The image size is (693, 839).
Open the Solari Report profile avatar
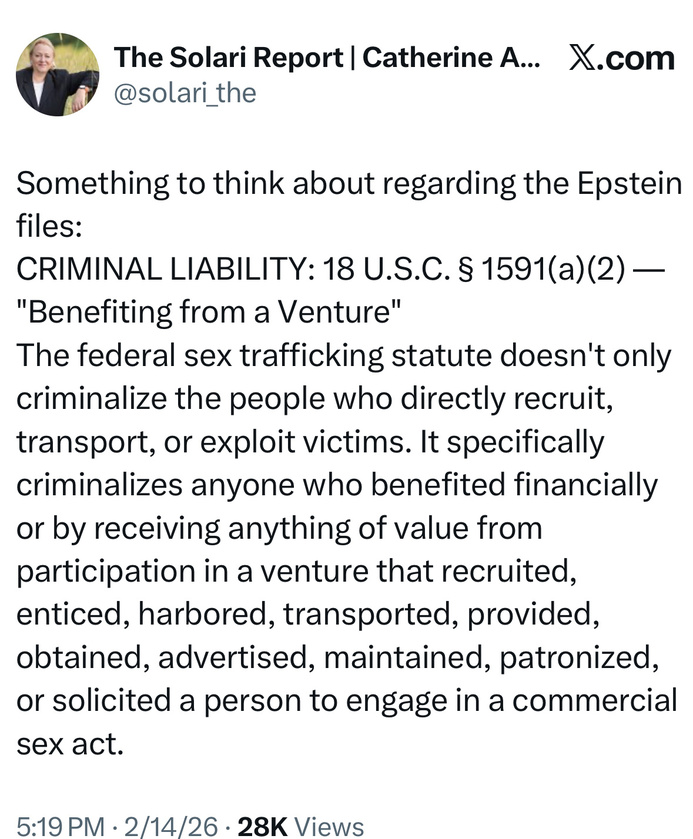click(57, 73)
